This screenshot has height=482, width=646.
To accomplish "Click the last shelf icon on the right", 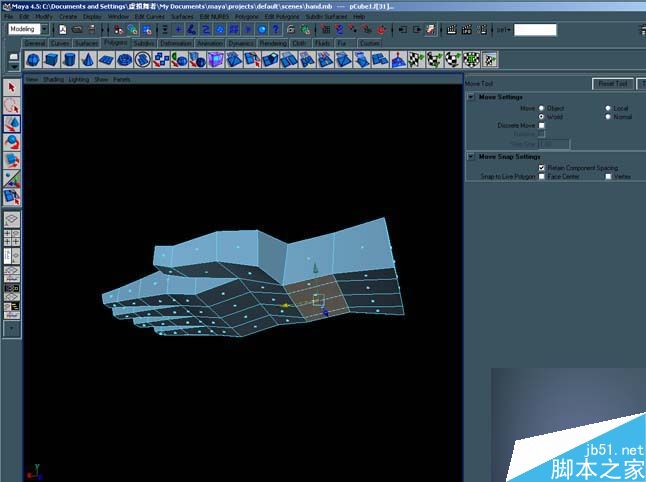I will [489, 59].
